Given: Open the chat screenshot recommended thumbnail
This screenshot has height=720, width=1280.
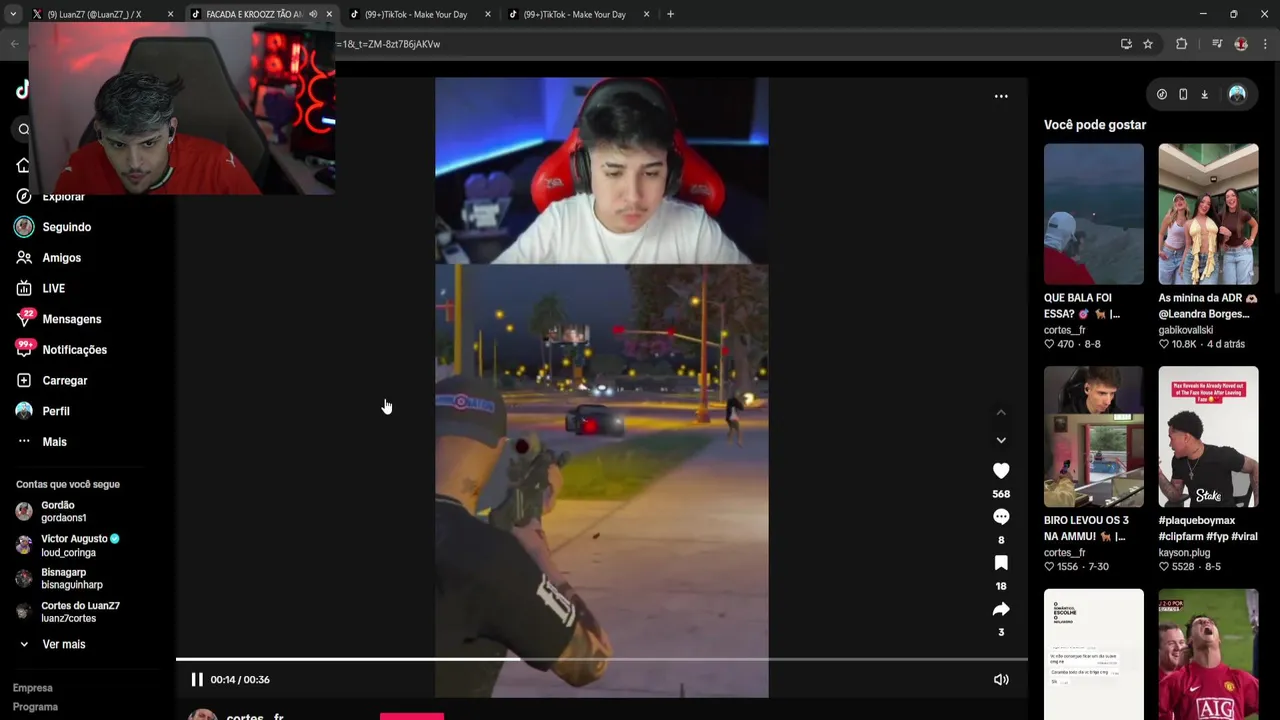Looking at the screenshot, I should point(1094,654).
